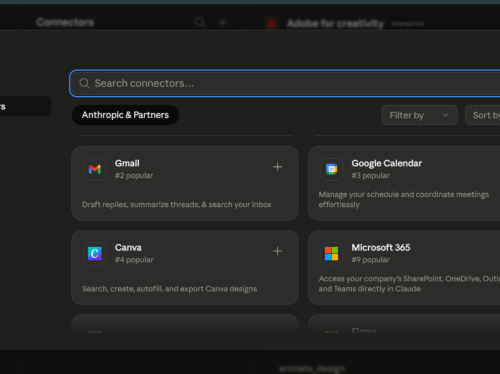Click the '#3 popular' label under Google Calendar
This screenshot has width=500, height=374.
point(370,175)
